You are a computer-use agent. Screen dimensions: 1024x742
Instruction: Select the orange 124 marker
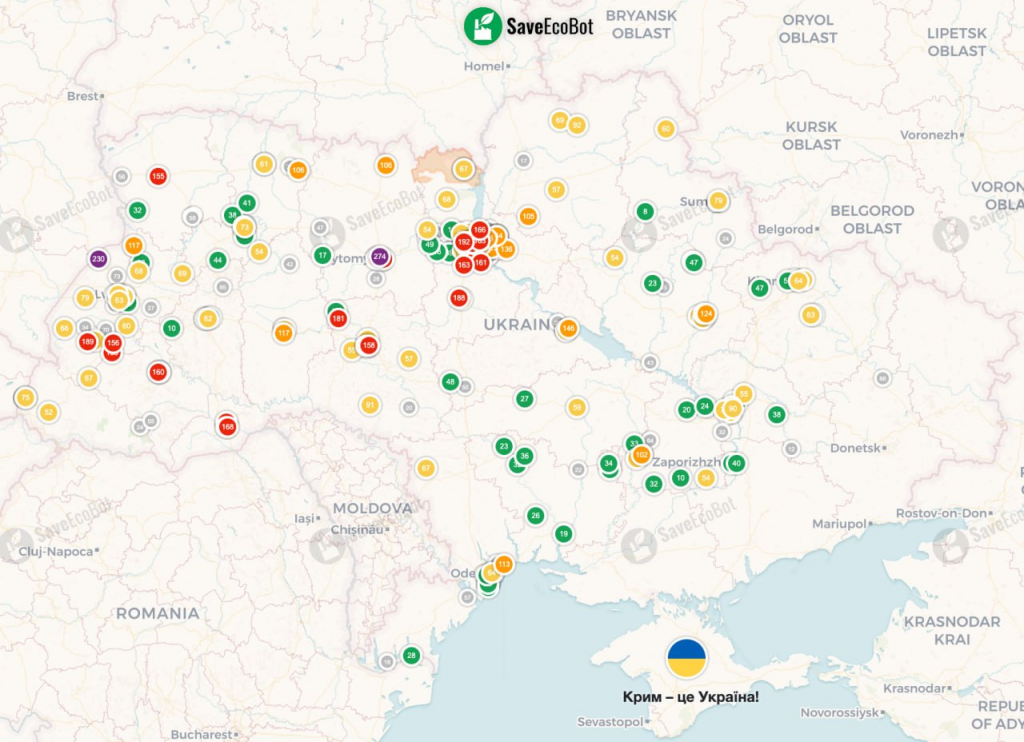705,314
